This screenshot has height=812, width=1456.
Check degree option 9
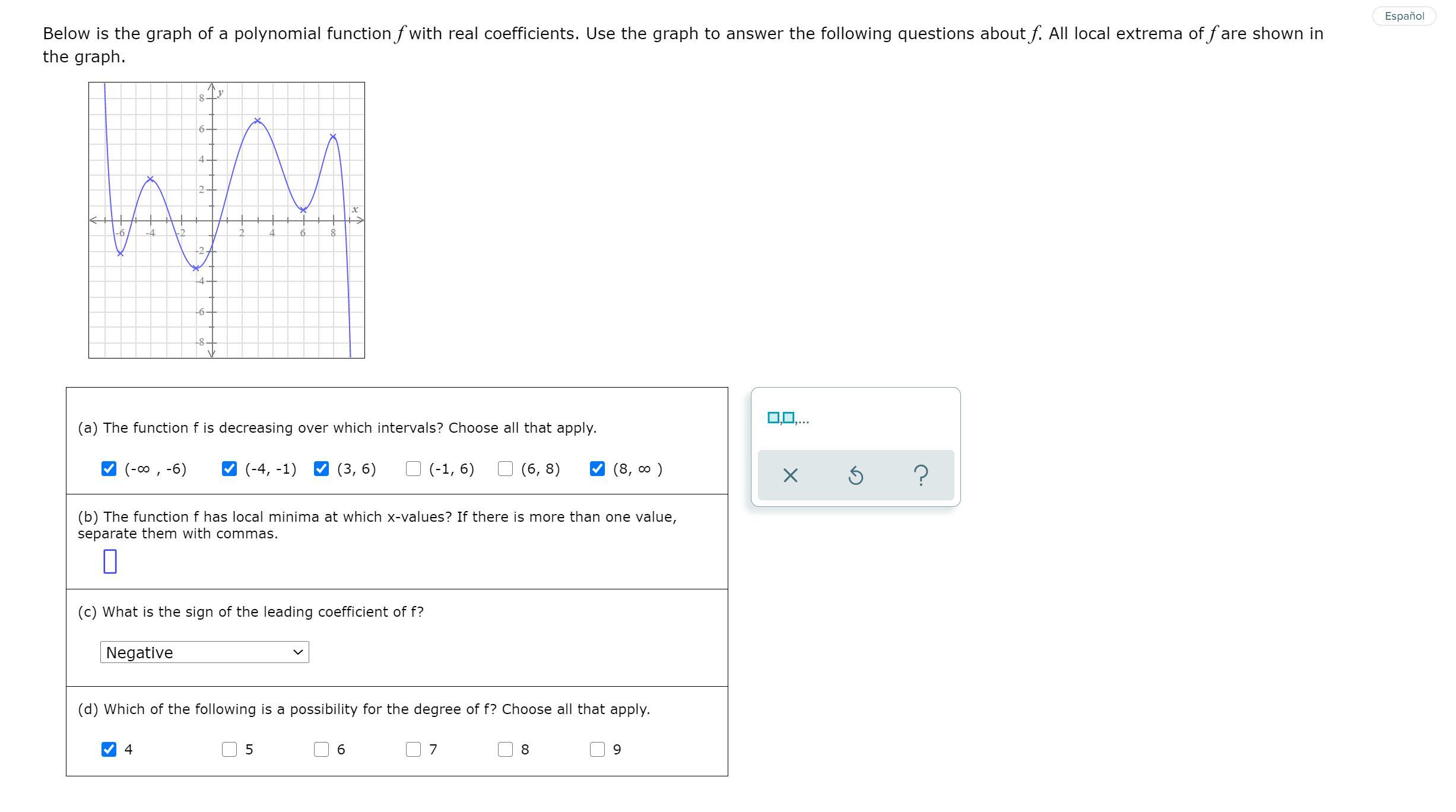pyautogui.click(x=597, y=750)
